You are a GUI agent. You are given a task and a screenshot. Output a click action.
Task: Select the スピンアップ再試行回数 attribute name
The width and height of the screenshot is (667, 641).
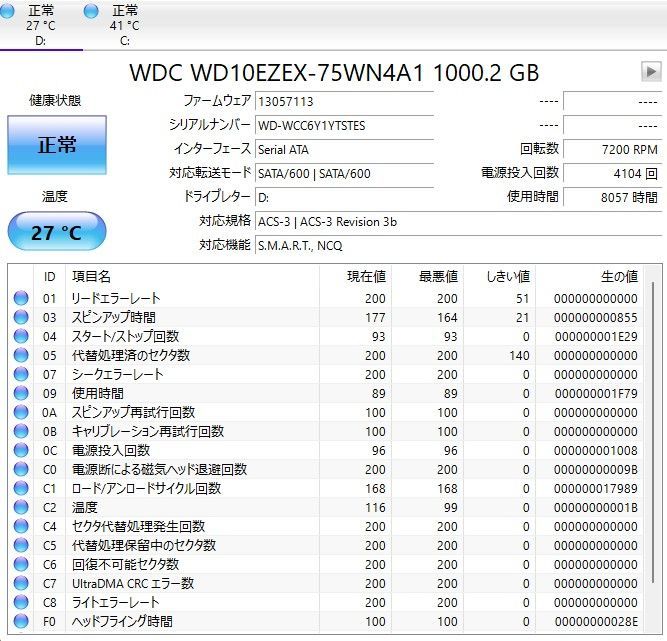pyautogui.click(x=133, y=412)
